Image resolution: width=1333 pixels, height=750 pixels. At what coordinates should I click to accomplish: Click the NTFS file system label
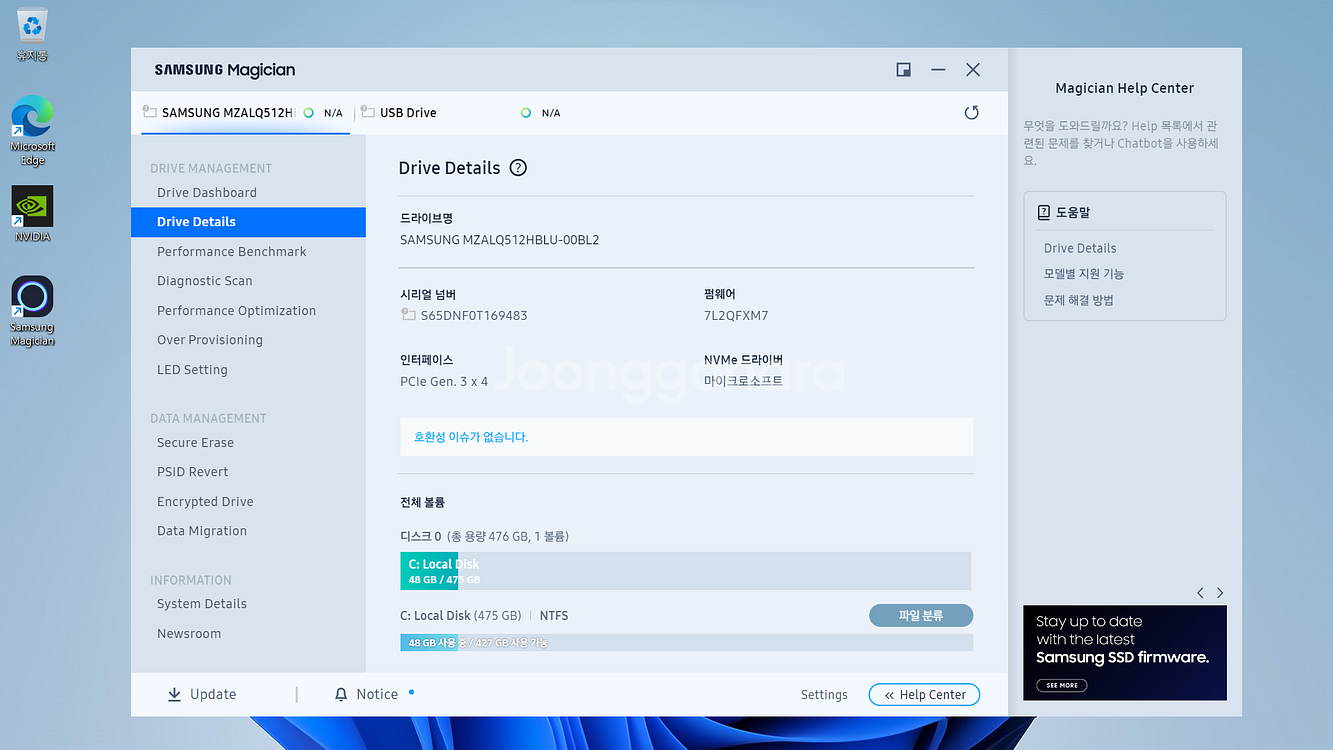554,616
